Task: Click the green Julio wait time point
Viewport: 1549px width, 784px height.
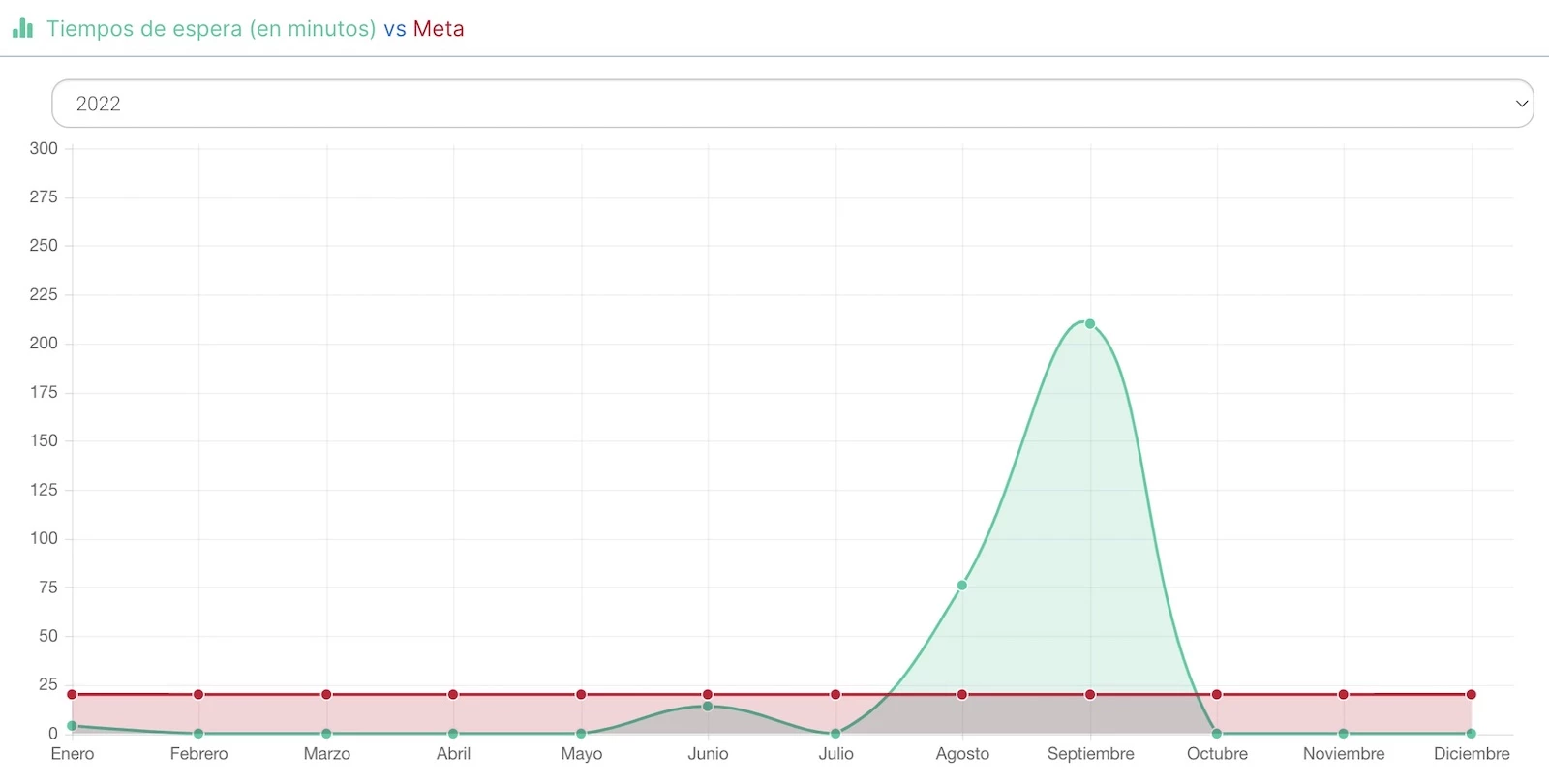Action: pyautogui.click(x=835, y=734)
